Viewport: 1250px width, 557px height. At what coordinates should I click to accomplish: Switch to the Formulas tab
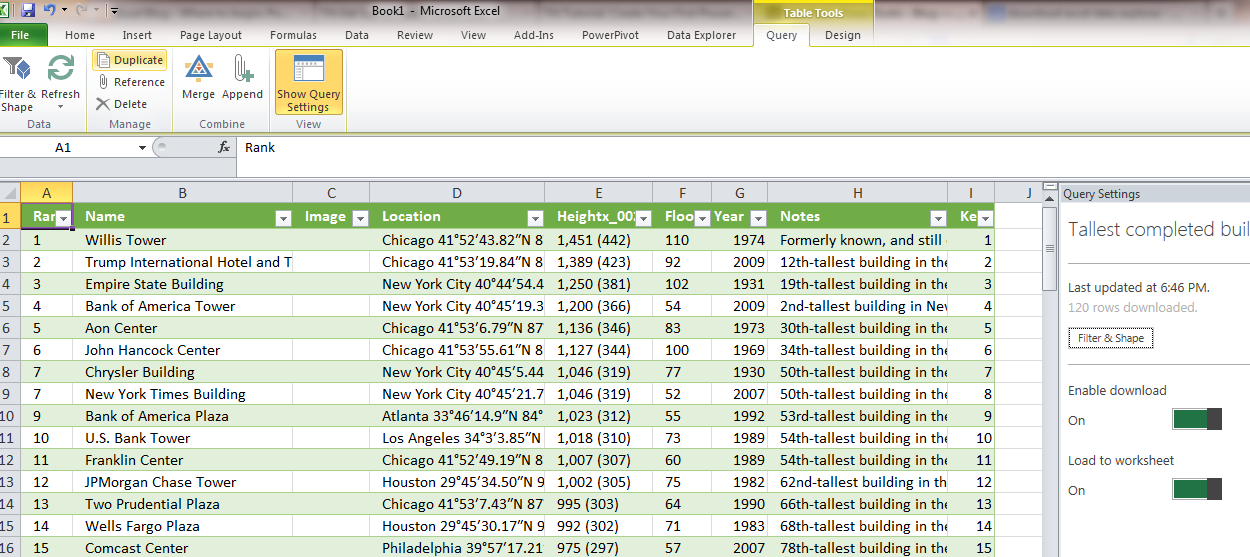click(x=294, y=35)
